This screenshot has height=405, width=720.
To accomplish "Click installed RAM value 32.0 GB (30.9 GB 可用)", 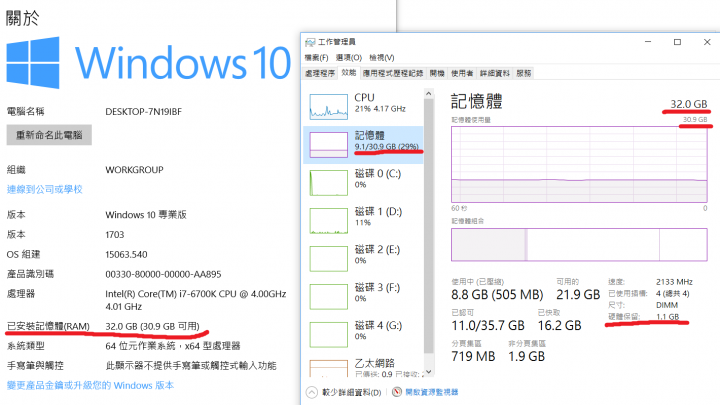I will pos(152,326).
